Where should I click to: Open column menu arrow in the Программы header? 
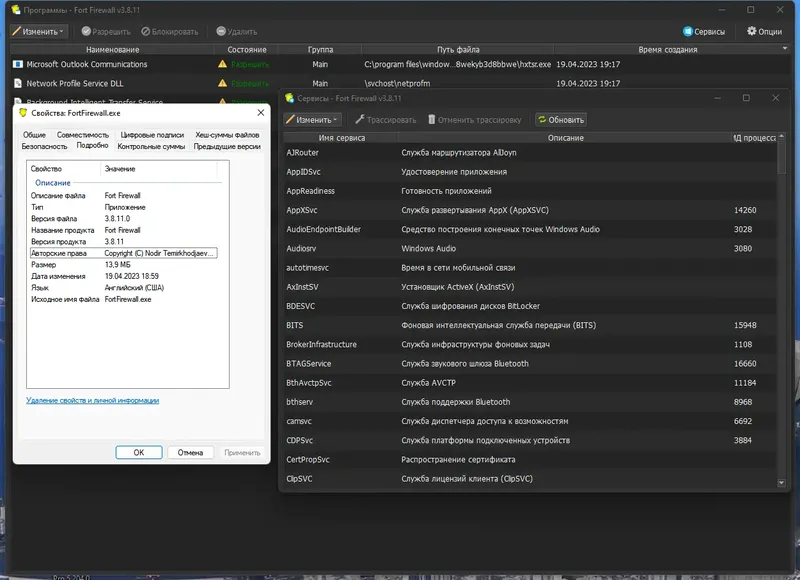[785, 48]
